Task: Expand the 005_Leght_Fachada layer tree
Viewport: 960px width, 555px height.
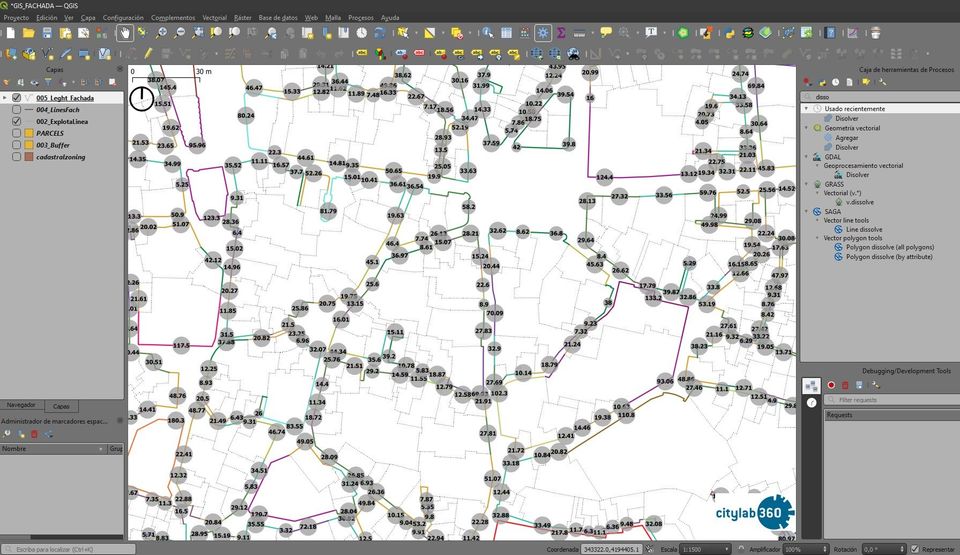Action: point(5,98)
